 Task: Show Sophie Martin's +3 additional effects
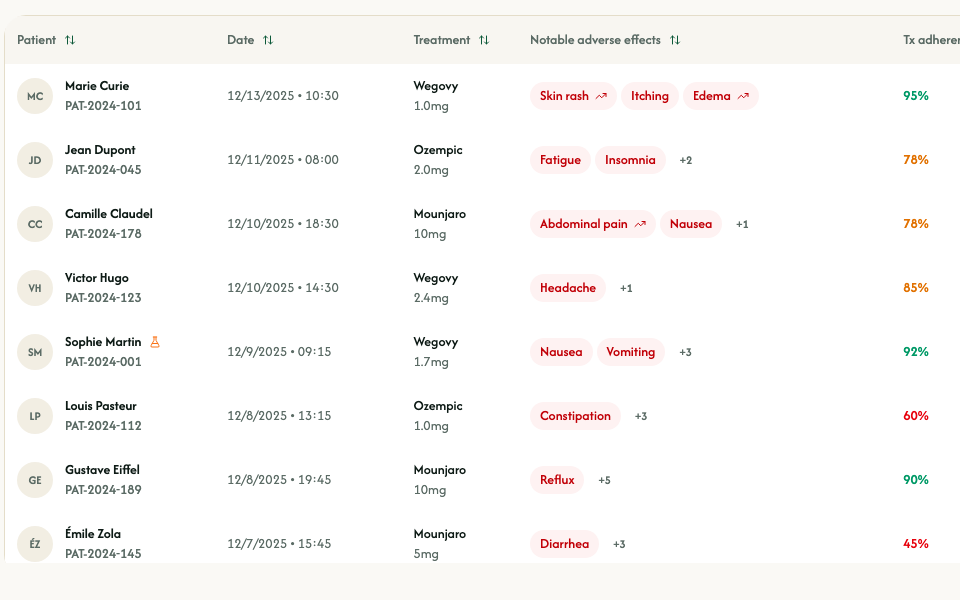click(686, 352)
